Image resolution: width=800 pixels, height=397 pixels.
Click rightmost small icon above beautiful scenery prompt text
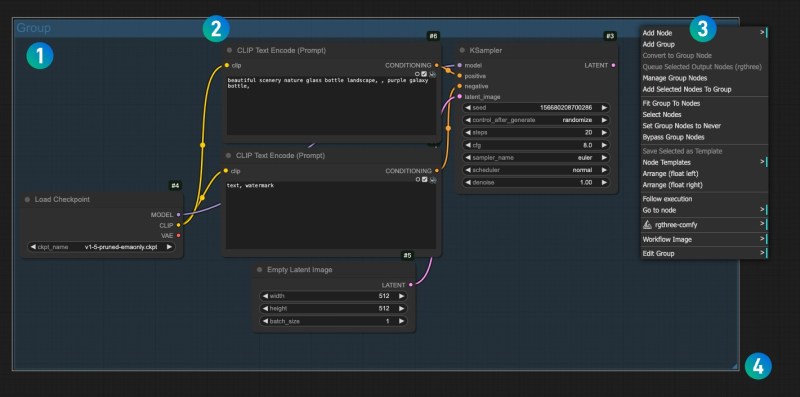[432, 74]
